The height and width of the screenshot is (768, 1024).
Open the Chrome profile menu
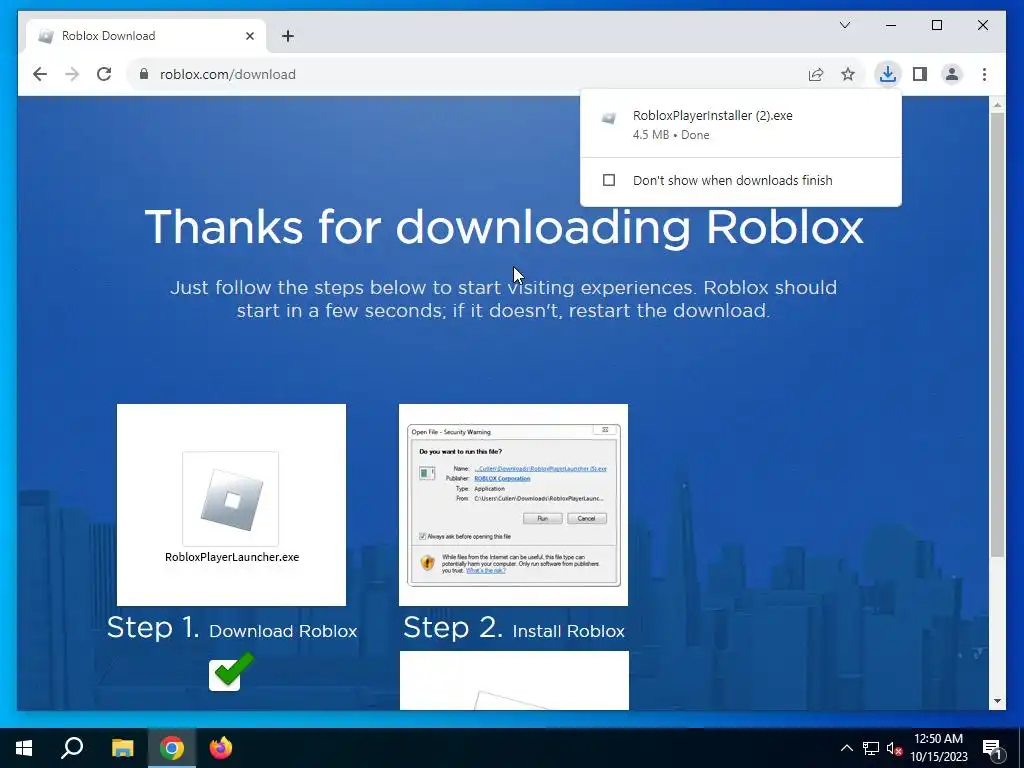[952, 74]
